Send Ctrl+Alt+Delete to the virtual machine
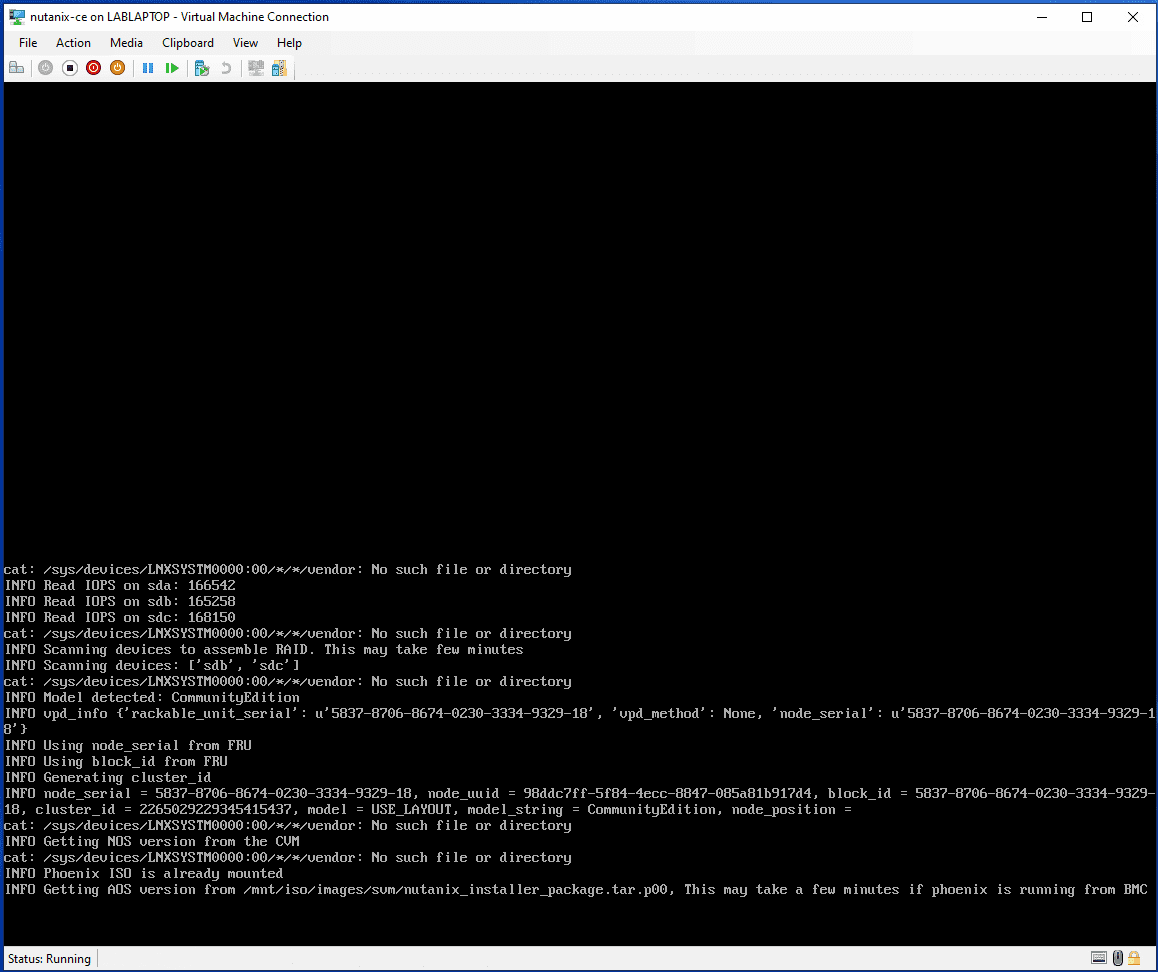This screenshot has height=972, width=1158. [x=16, y=68]
